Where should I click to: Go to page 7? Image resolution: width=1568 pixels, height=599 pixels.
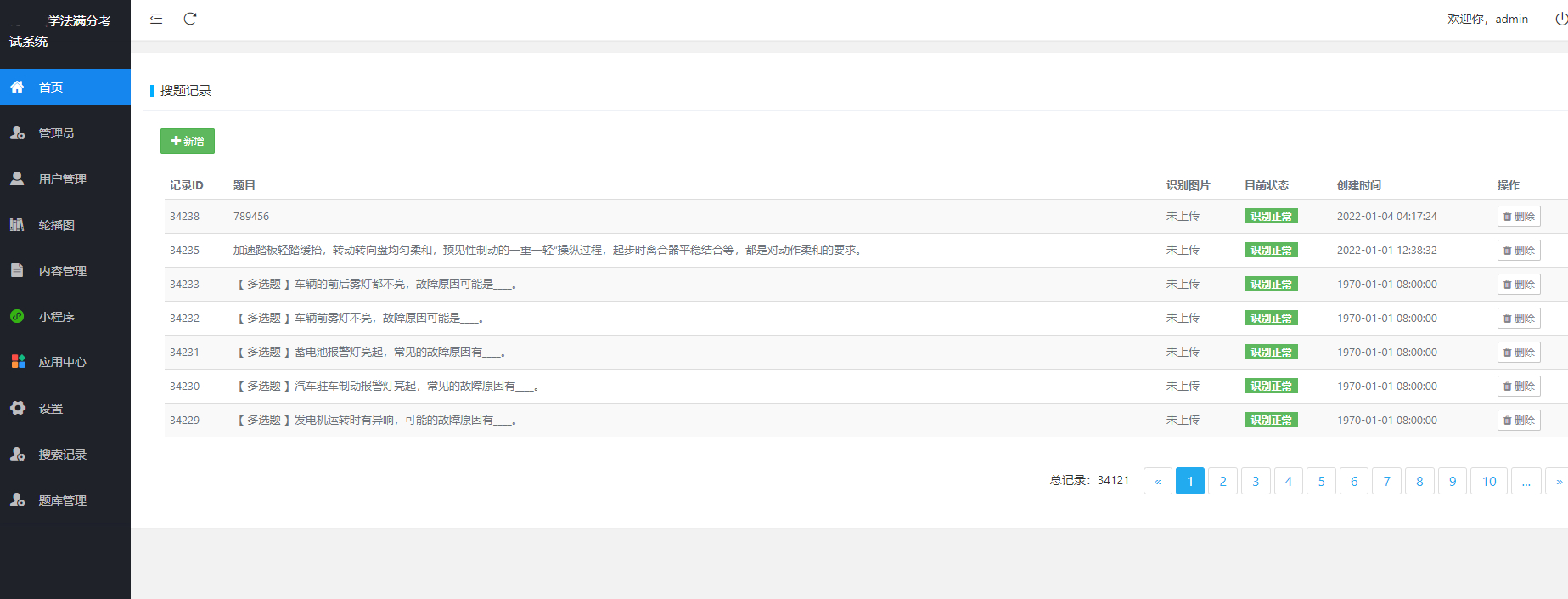pyautogui.click(x=1387, y=481)
